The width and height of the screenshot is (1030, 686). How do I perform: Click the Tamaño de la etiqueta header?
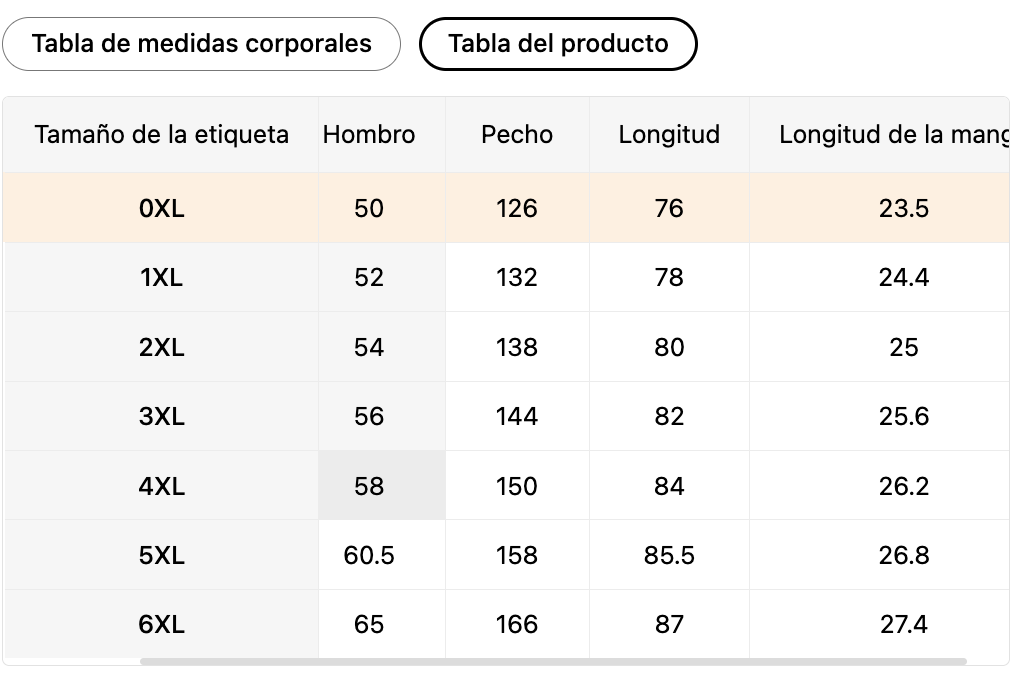pyautogui.click(x=162, y=134)
